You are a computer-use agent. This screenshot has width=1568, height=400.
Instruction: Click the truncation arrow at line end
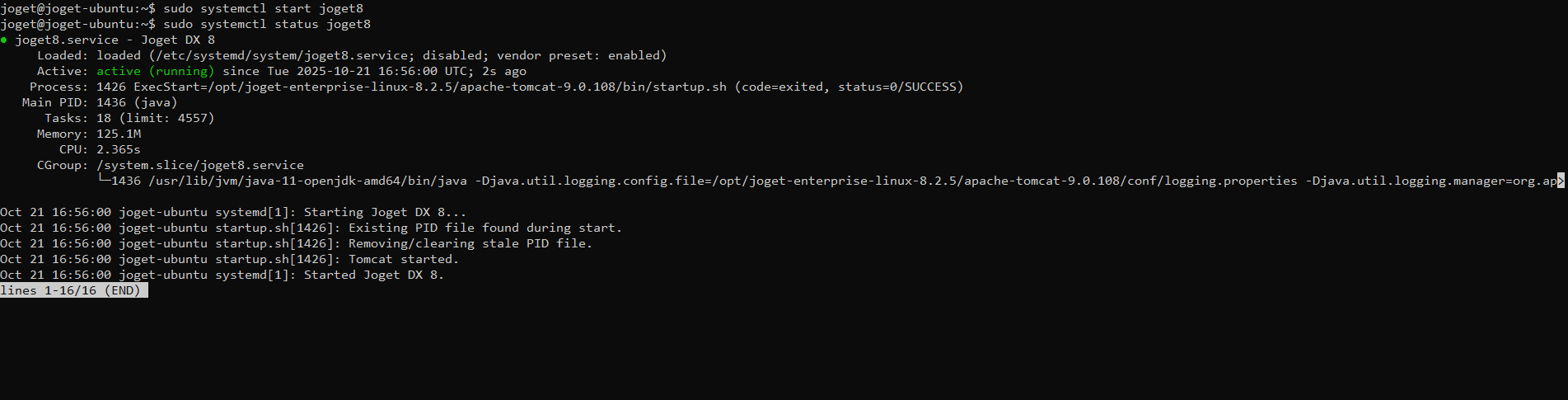pyautogui.click(x=1561, y=181)
